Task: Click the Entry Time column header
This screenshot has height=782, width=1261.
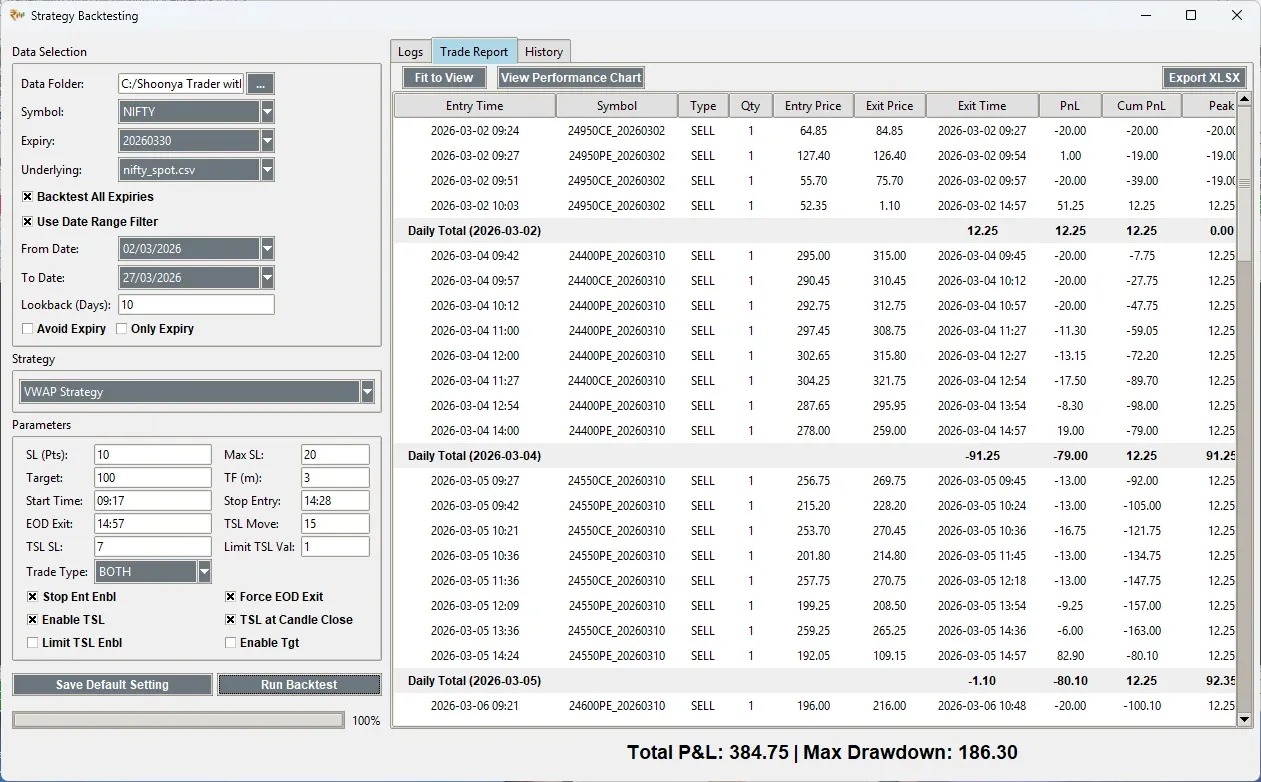Action: point(475,106)
